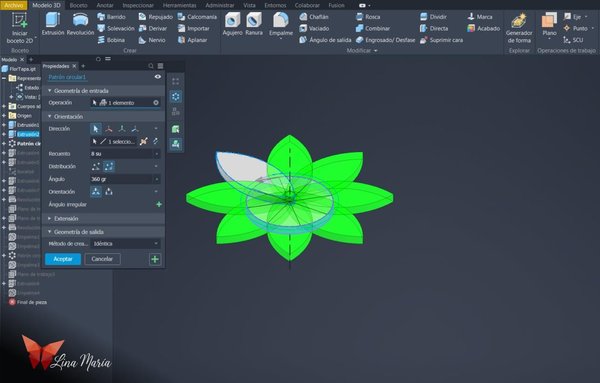Image resolution: width=600 pixels, height=383 pixels.
Task: Open the Recuento value dropdown arrow
Action: point(157,154)
